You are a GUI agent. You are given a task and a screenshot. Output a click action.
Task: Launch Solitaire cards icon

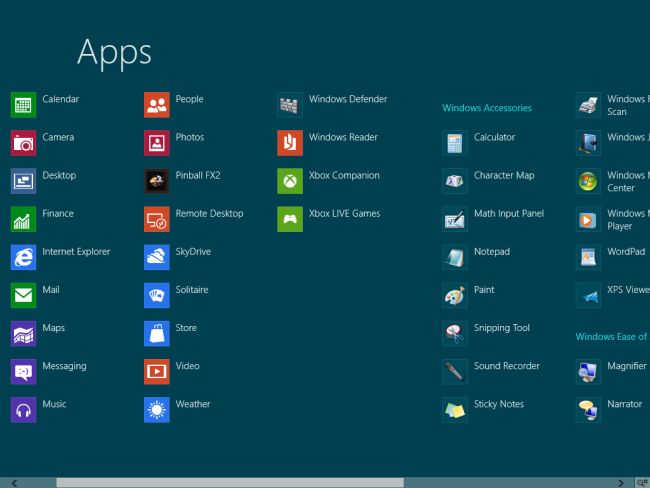tap(157, 296)
